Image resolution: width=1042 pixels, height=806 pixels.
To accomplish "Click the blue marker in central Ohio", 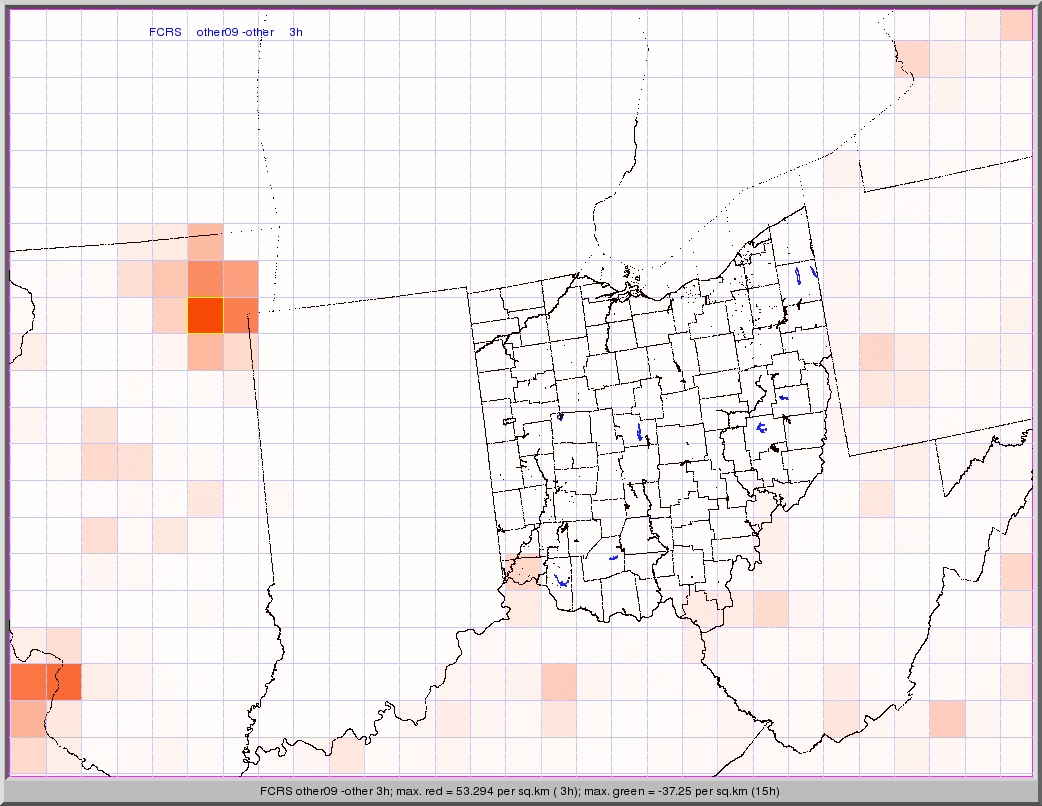I will point(640,432).
